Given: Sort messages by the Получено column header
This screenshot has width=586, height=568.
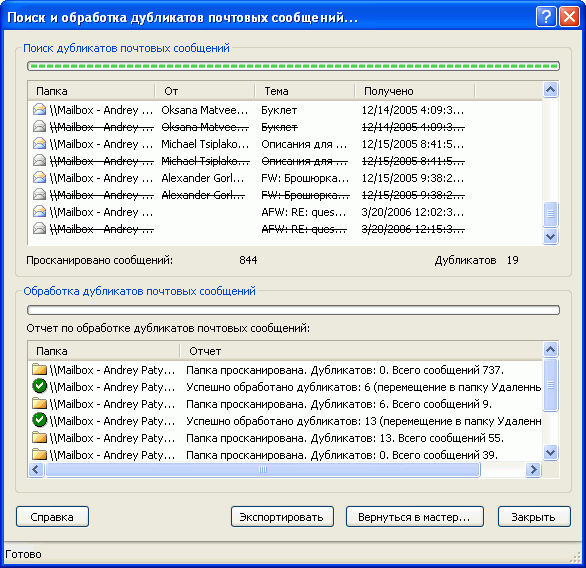Looking at the screenshot, I should coord(414,91).
